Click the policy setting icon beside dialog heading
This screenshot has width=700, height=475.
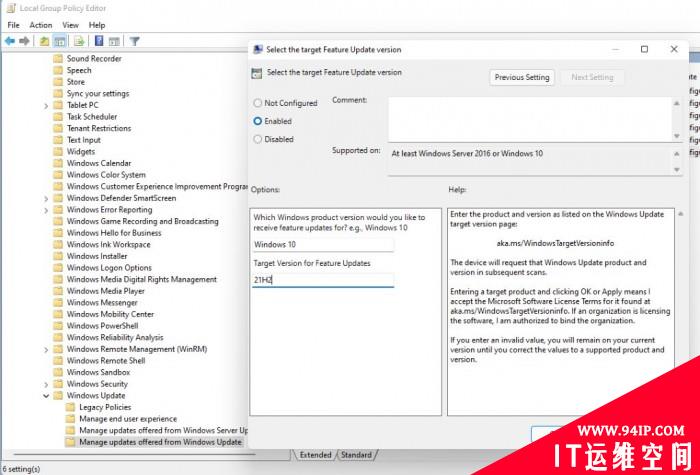tap(257, 73)
